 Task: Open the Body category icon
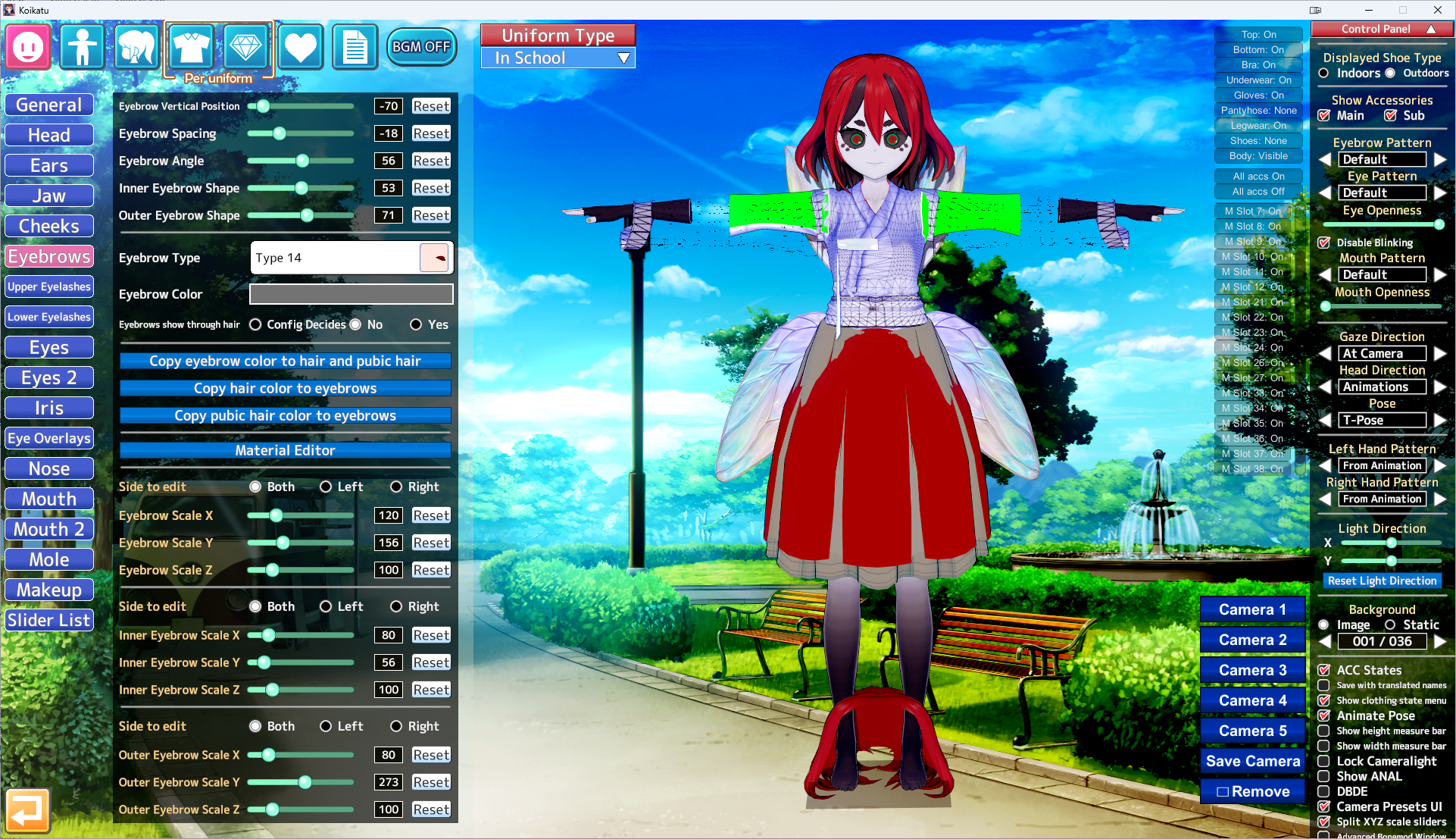(82, 47)
